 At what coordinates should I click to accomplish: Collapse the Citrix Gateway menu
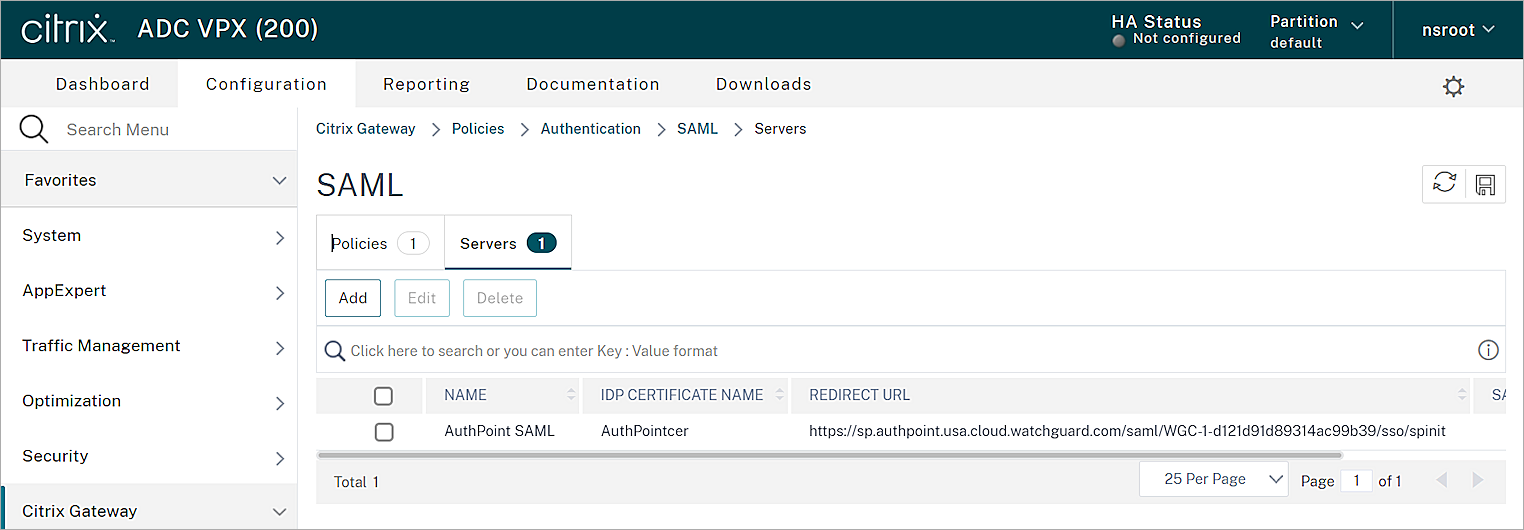click(149, 508)
